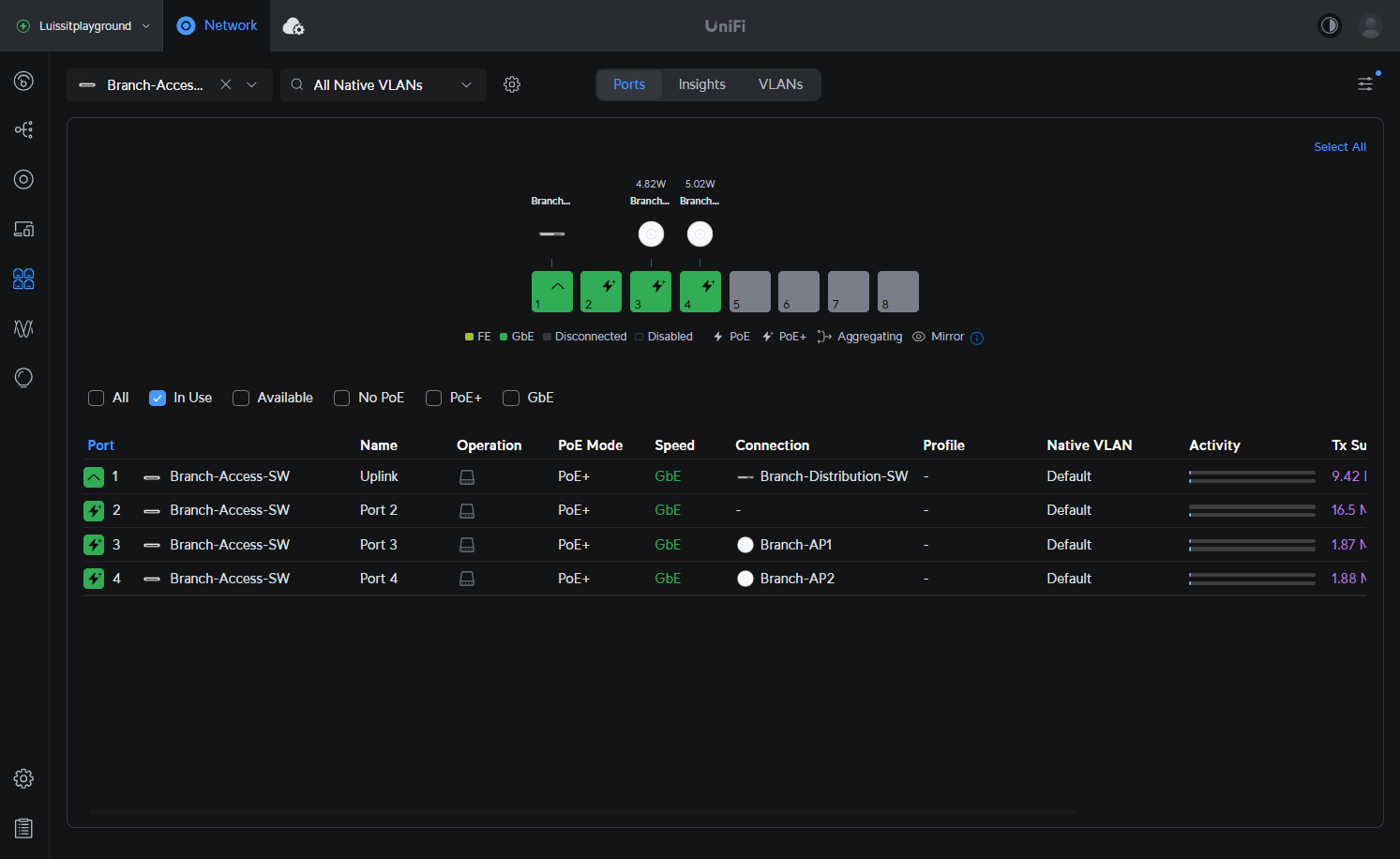Select the Ports manager sidebar icon
1400x859 pixels.
[x=23, y=279]
